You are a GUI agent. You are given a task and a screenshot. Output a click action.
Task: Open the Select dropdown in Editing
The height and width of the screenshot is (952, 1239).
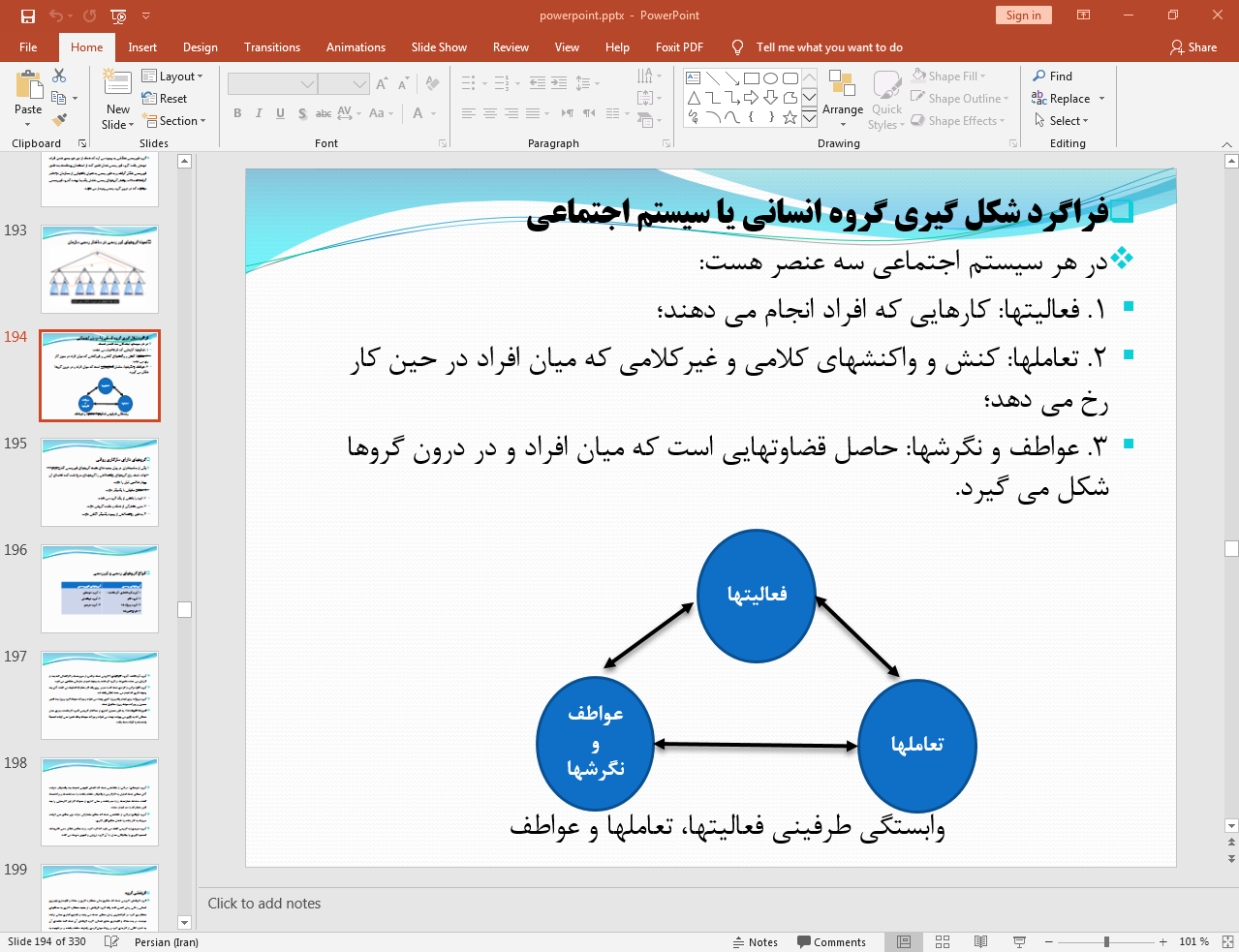pos(1062,120)
